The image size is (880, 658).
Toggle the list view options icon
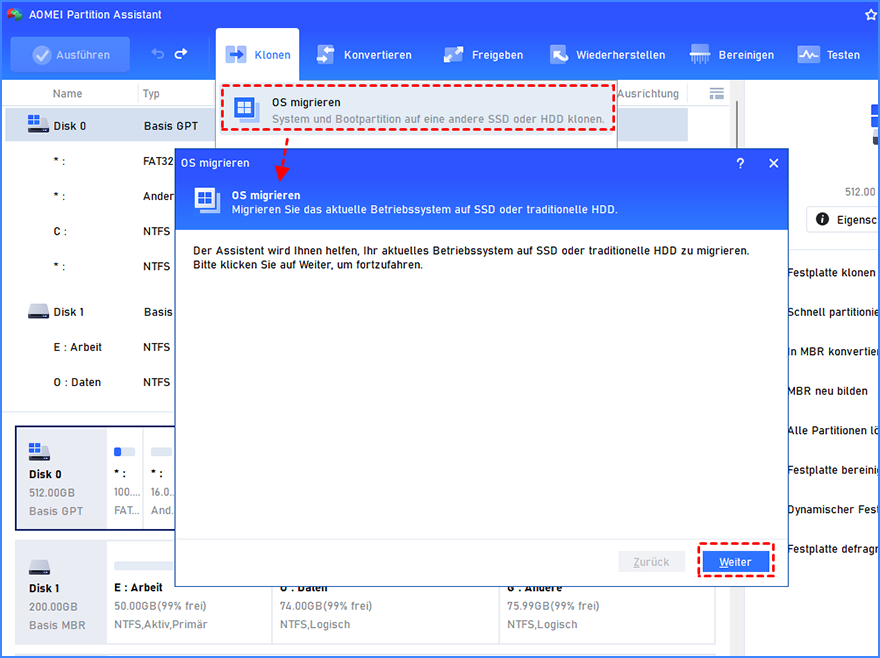[x=716, y=93]
